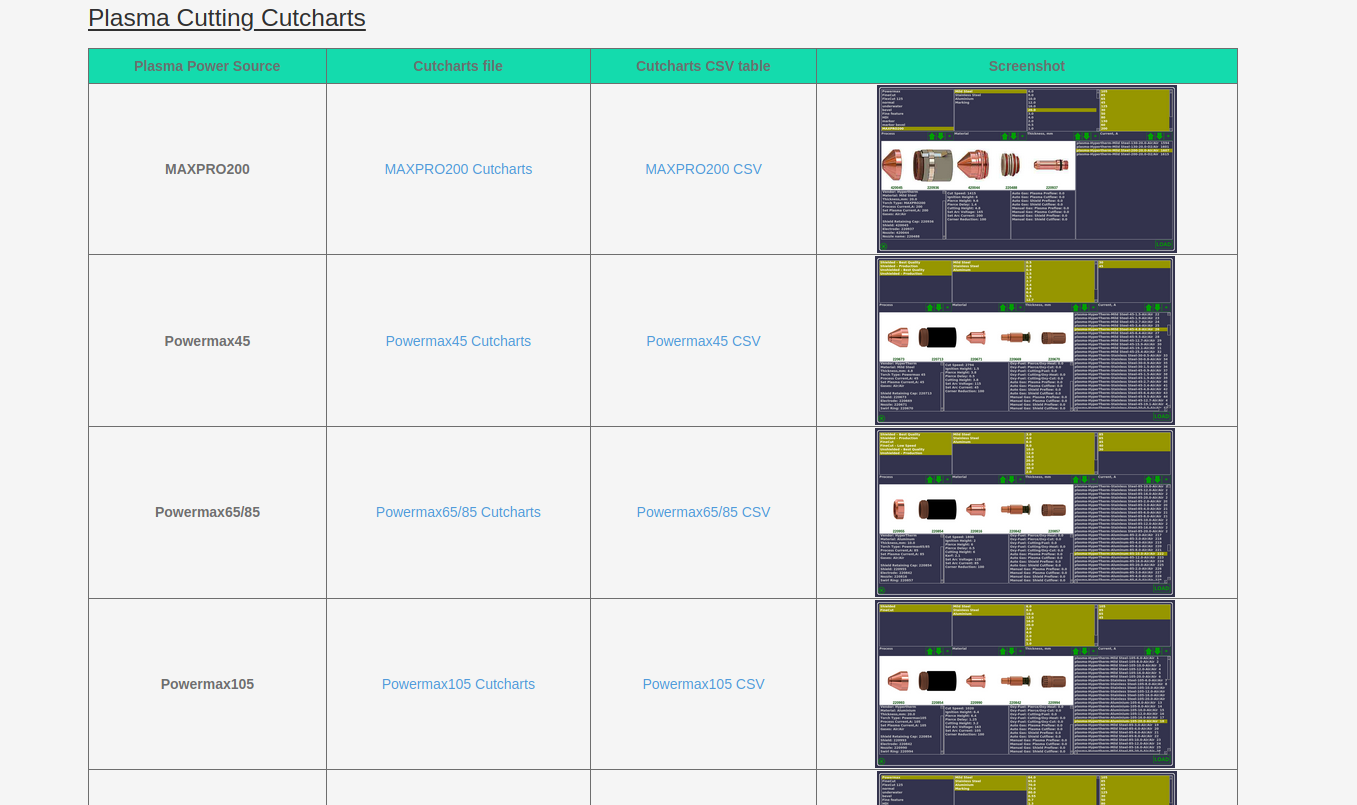Open the Powermax105 CSV link
The height and width of the screenshot is (805, 1357).
(703, 684)
